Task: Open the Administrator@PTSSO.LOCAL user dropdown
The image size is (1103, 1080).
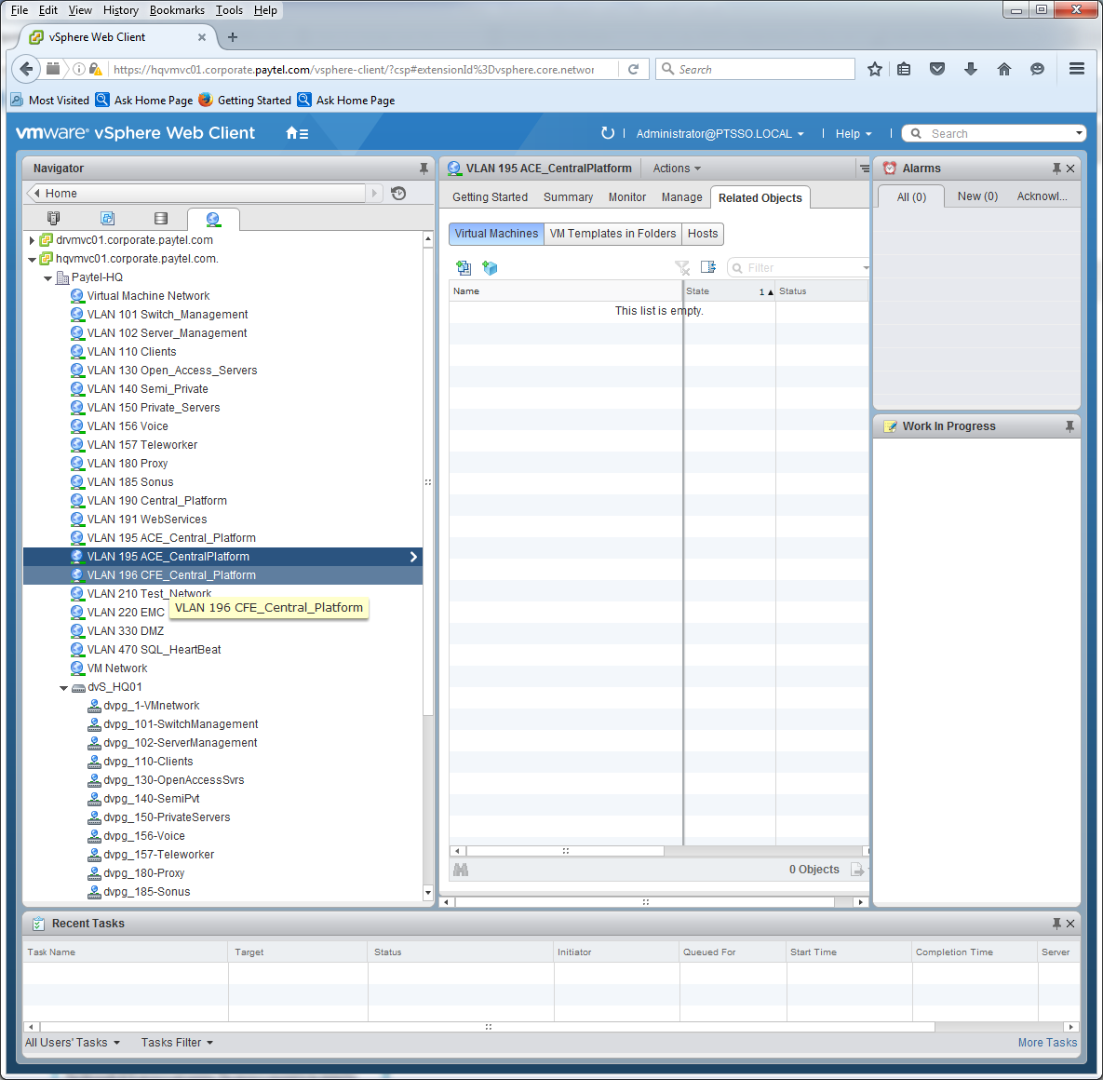Action: [720, 134]
